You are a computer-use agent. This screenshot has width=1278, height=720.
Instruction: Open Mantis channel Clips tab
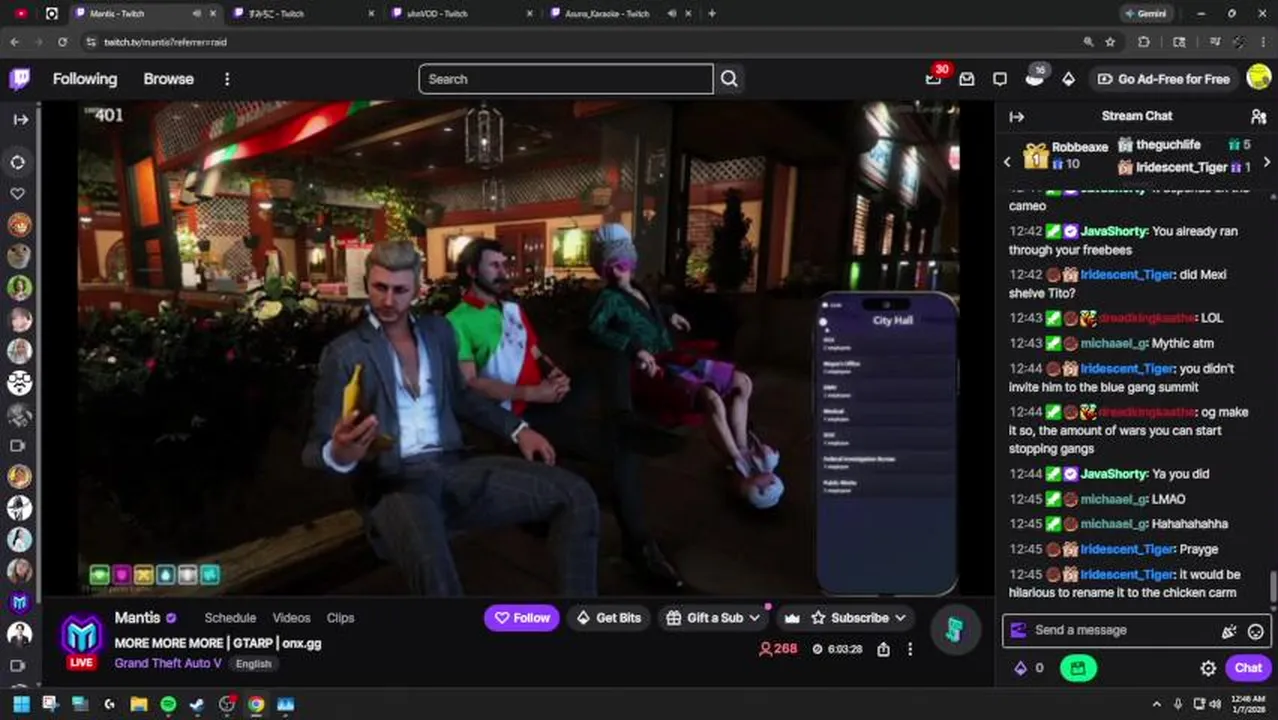340,618
